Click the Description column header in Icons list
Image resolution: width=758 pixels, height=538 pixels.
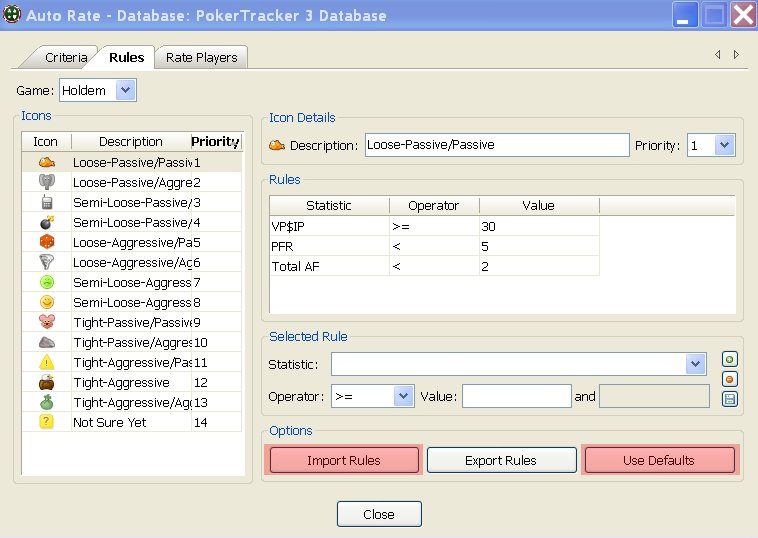tap(131, 142)
